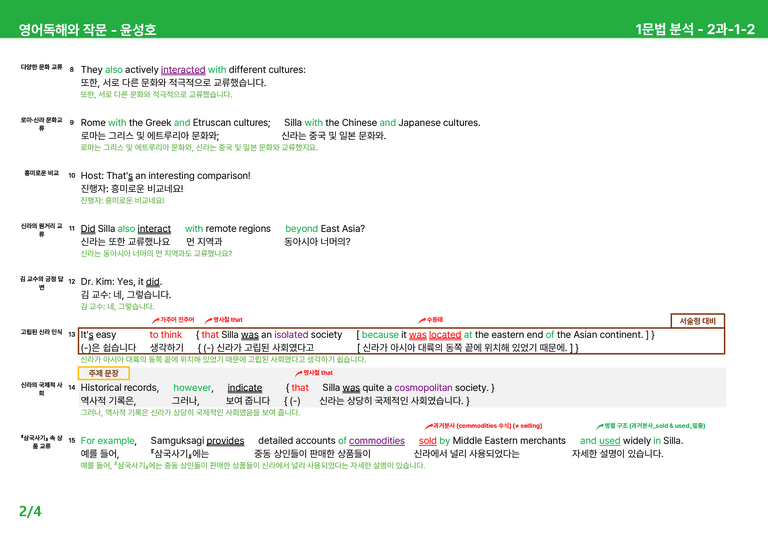Click the green underlined word 'used'
The image size is (768, 543).
(x=610, y=441)
